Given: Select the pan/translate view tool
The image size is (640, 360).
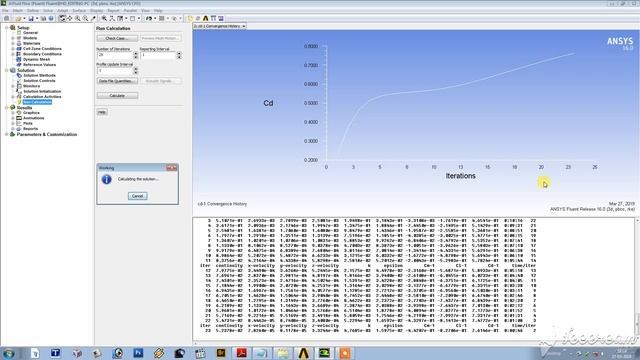Looking at the screenshot, I should click(70, 18).
